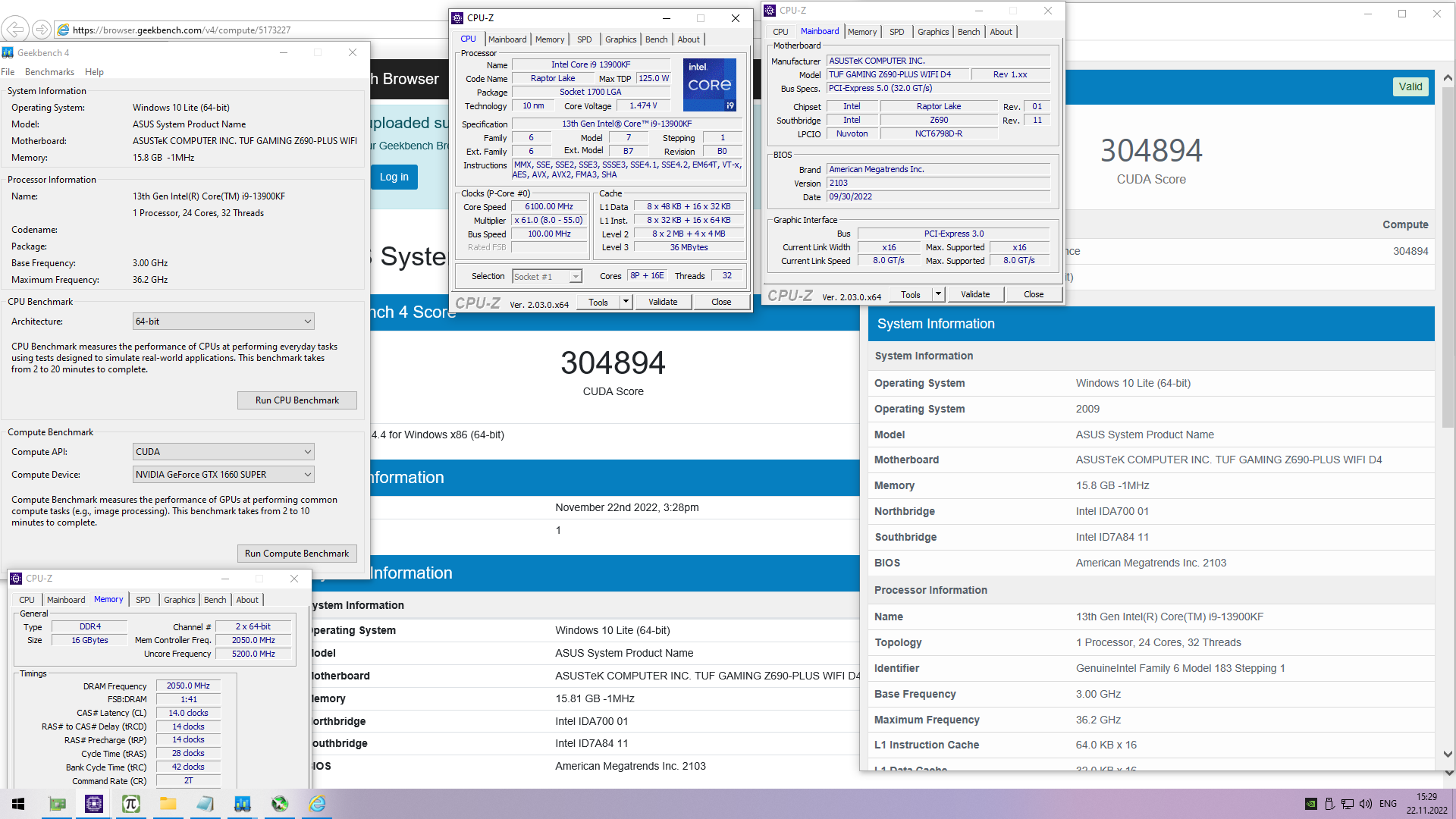Select SPD tab in CPU-Z Memory window

tap(143, 600)
